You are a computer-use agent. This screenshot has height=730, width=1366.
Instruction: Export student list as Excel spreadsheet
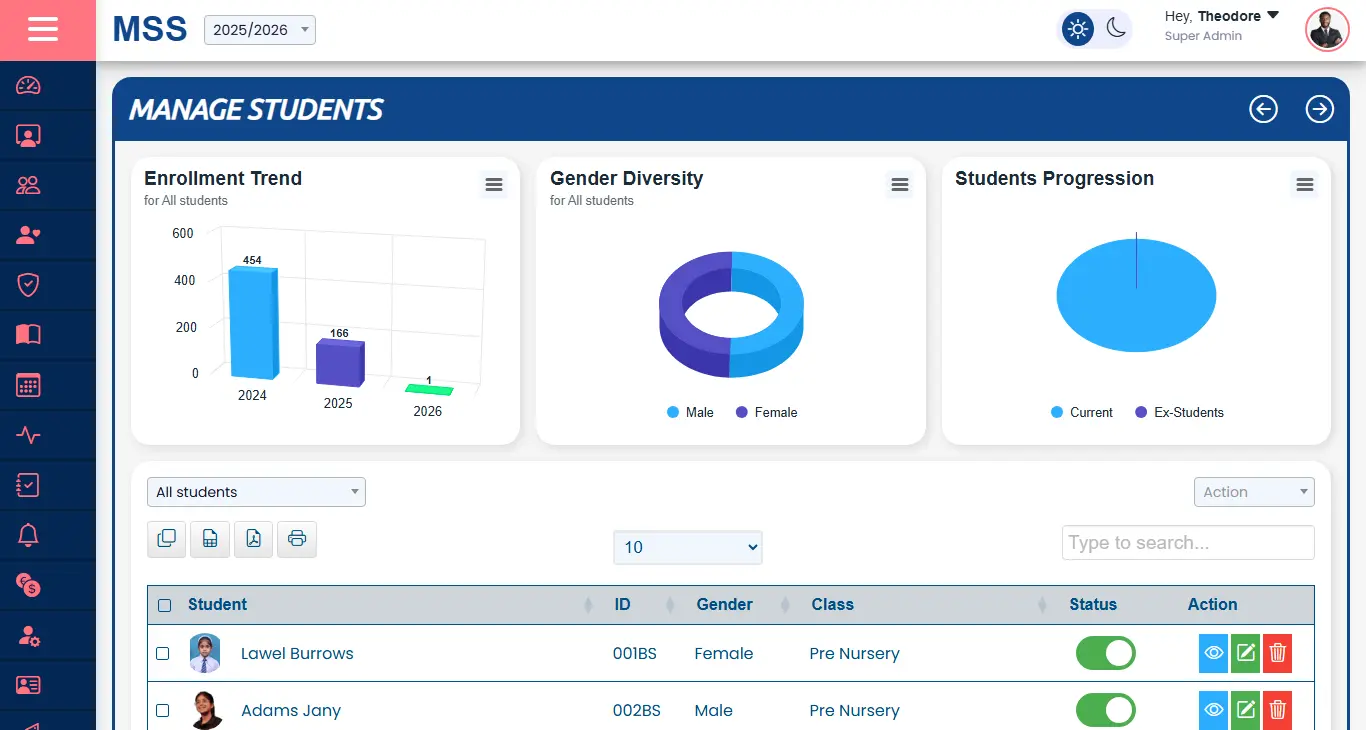pos(210,539)
